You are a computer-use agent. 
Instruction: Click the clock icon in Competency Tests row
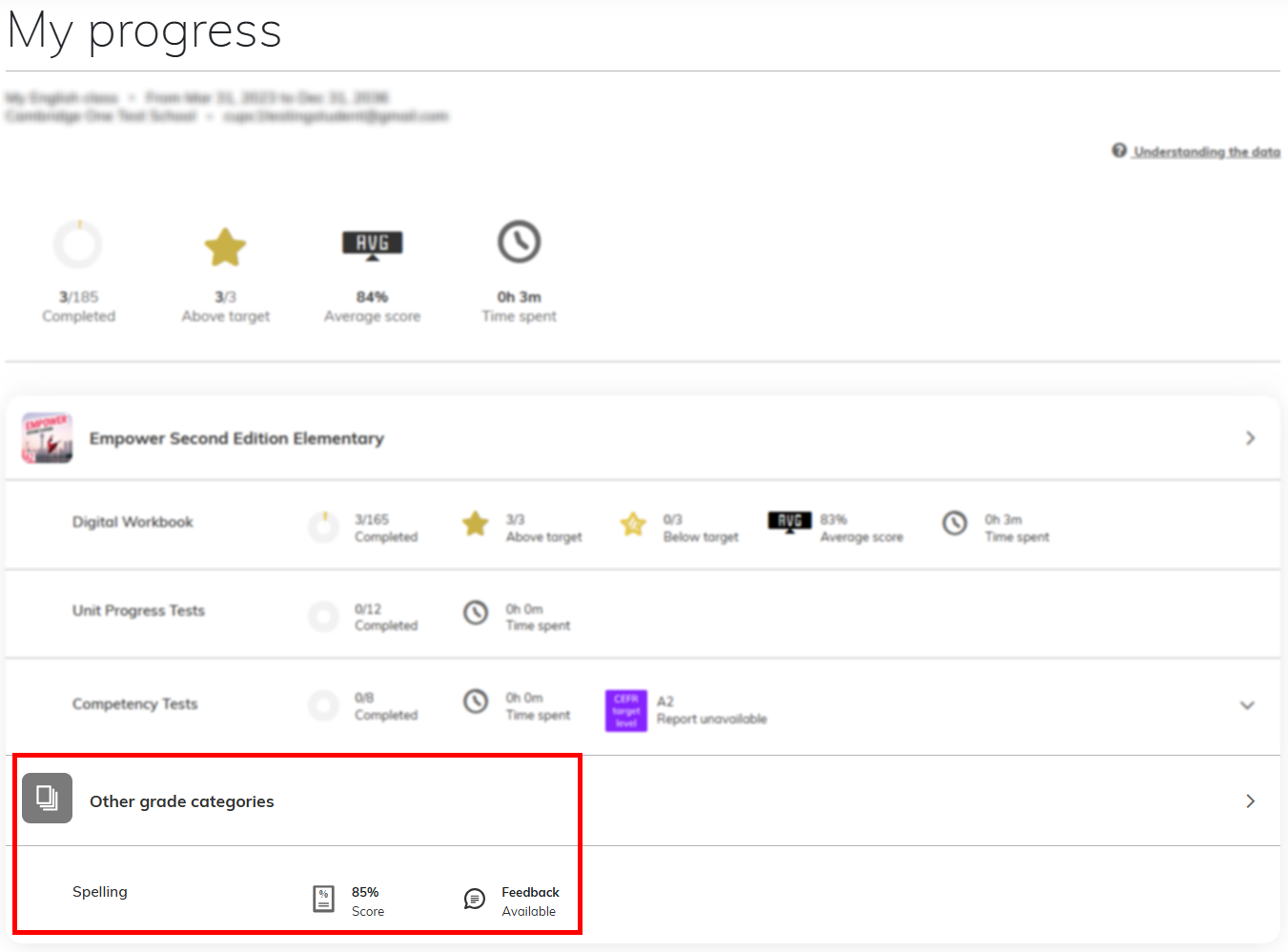pyautogui.click(x=476, y=701)
